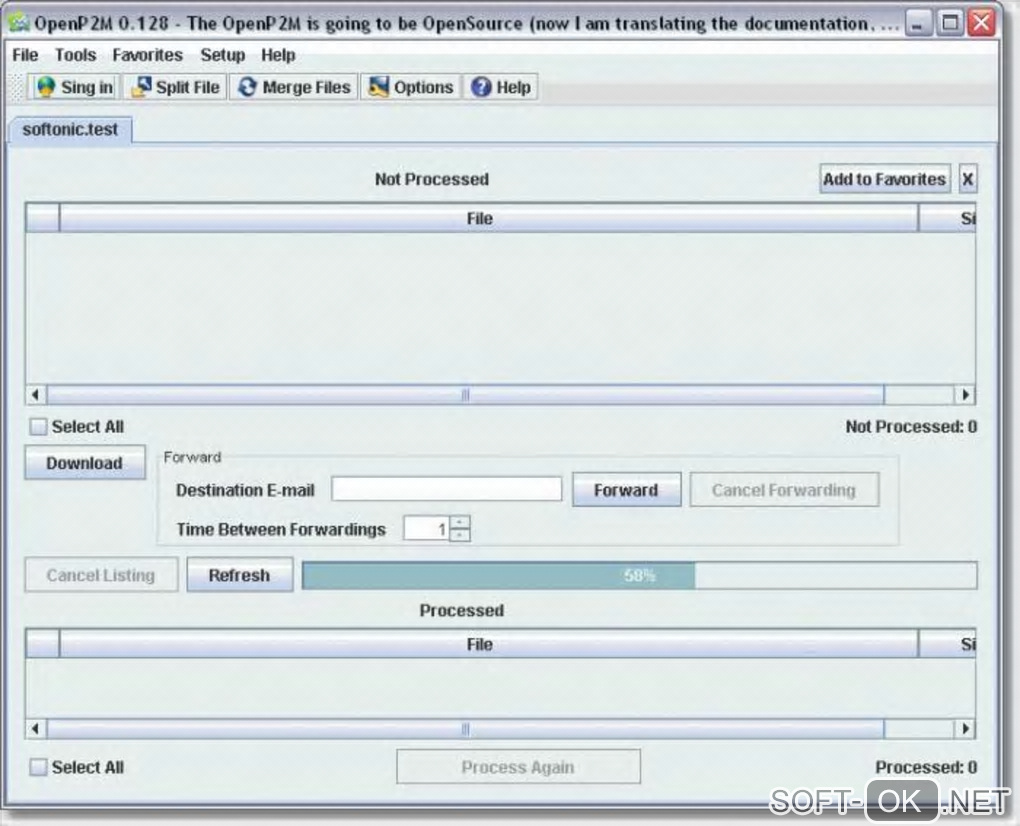Image resolution: width=1020 pixels, height=826 pixels.
Task: Click the Download button
Action: coord(85,463)
